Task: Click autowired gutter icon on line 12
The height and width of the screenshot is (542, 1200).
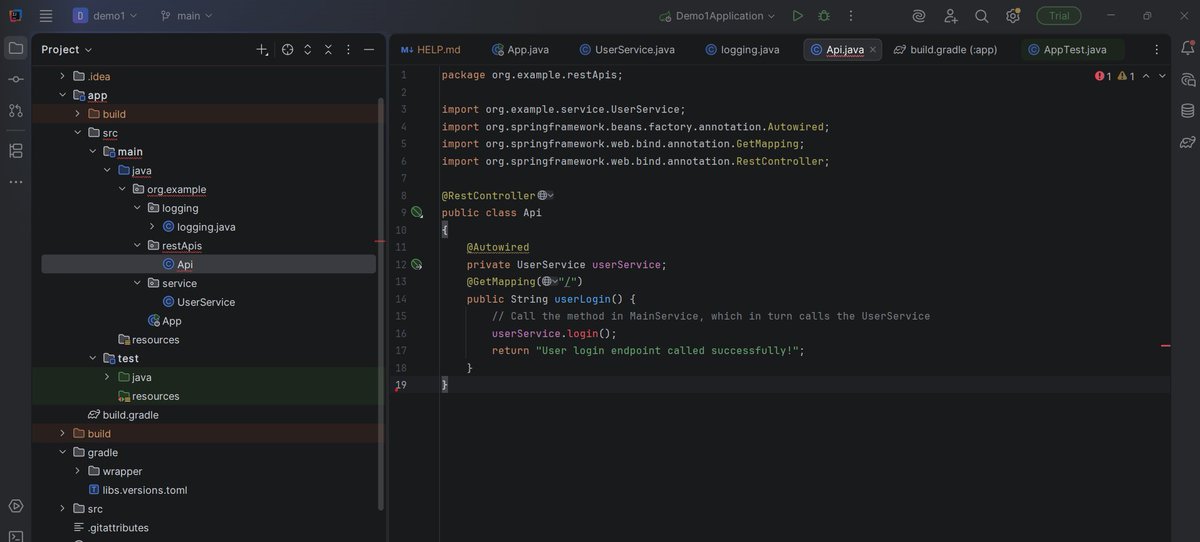Action: click(x=417, y=265)
